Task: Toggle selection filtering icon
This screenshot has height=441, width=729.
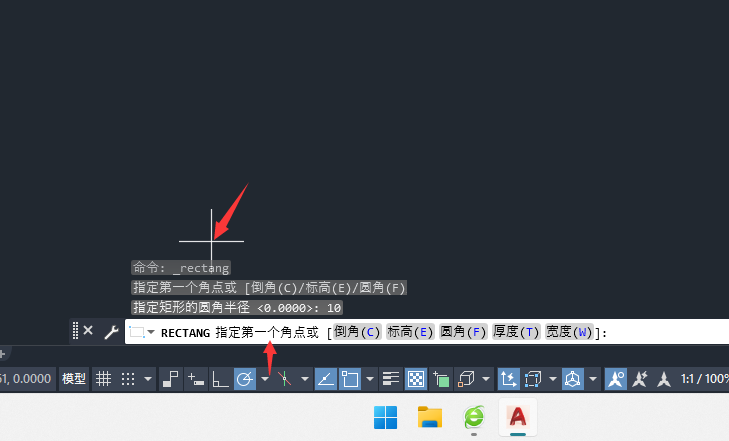Action: pos(533,379)
